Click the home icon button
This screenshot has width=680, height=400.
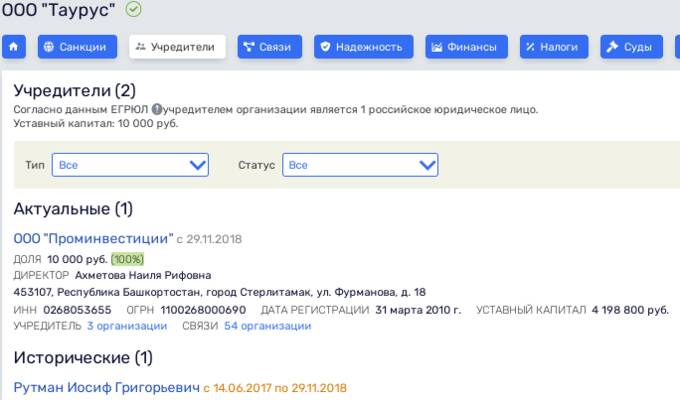pos(14,47)
